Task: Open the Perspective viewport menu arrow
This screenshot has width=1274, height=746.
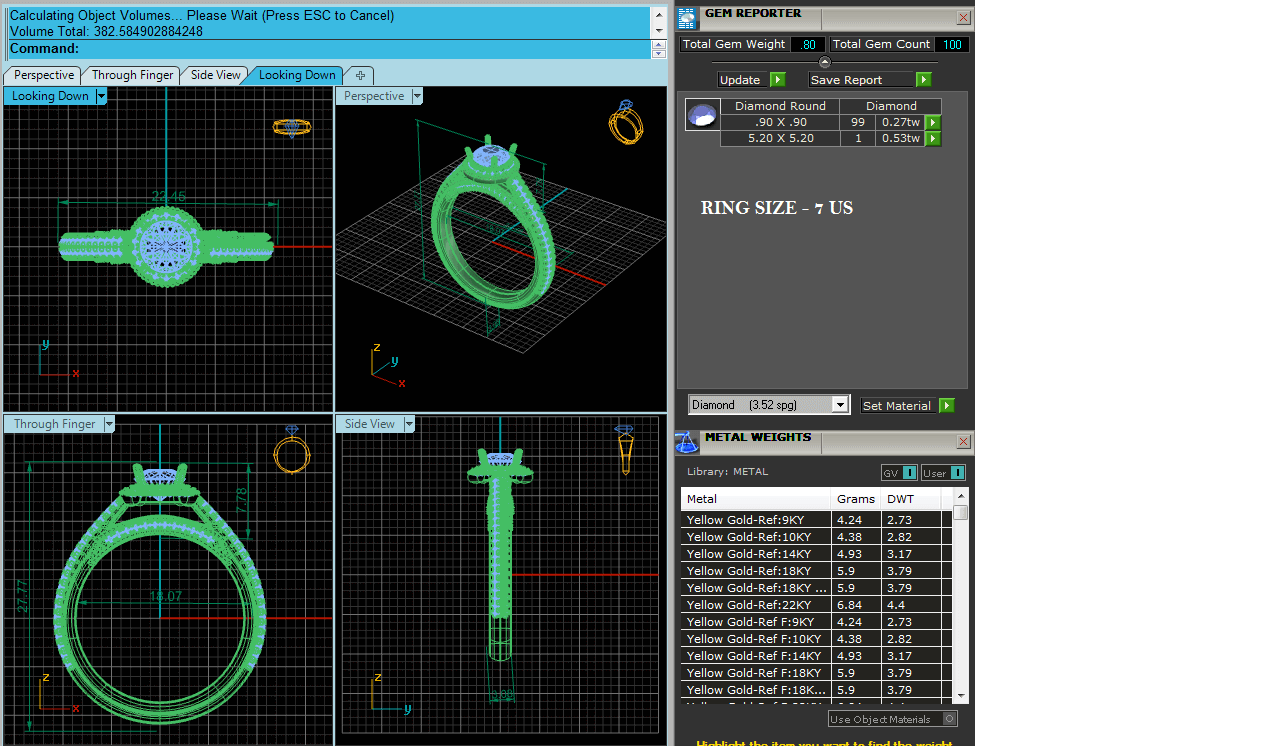Action: pos(417,96)
